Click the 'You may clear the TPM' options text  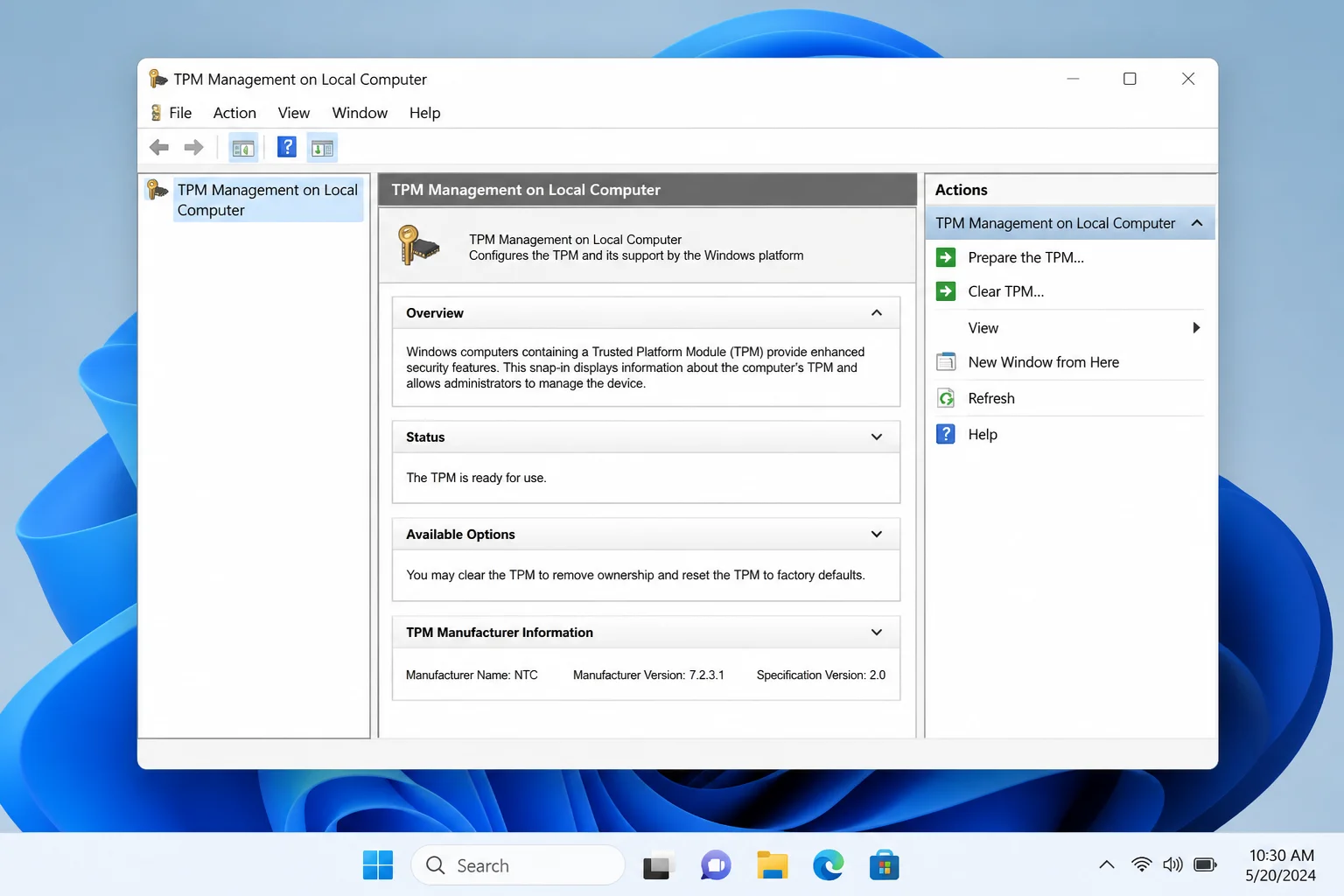click(635, 575)
